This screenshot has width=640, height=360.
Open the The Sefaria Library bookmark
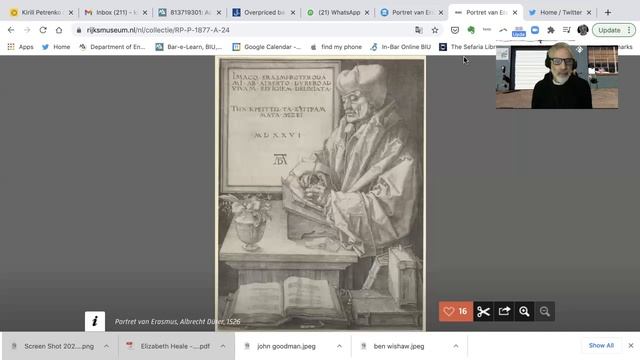click(x=468, y=47)
